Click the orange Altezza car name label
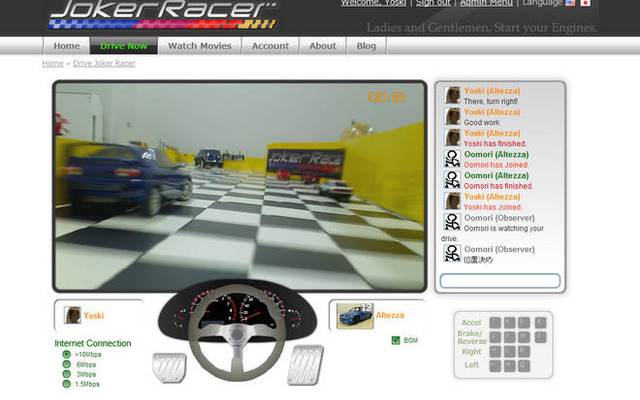 click(390, 315)
